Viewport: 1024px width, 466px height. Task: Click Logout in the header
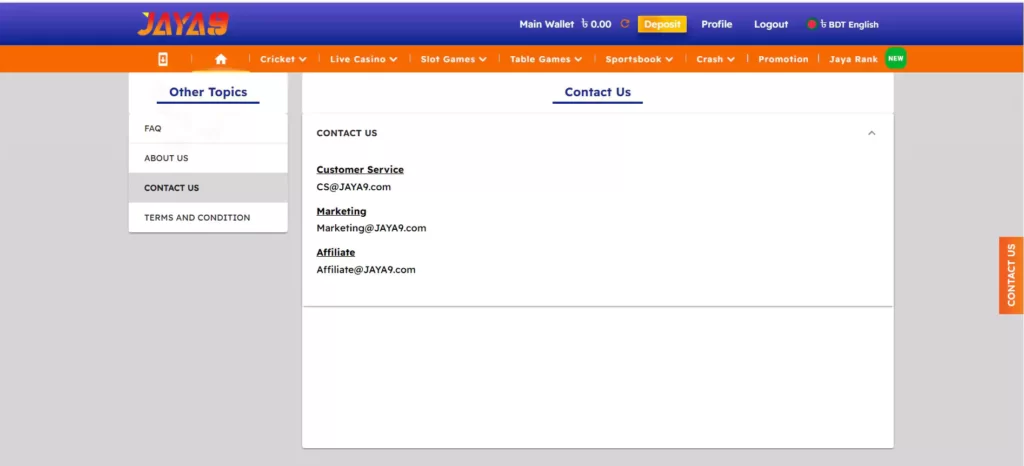(x=771, y=24)
